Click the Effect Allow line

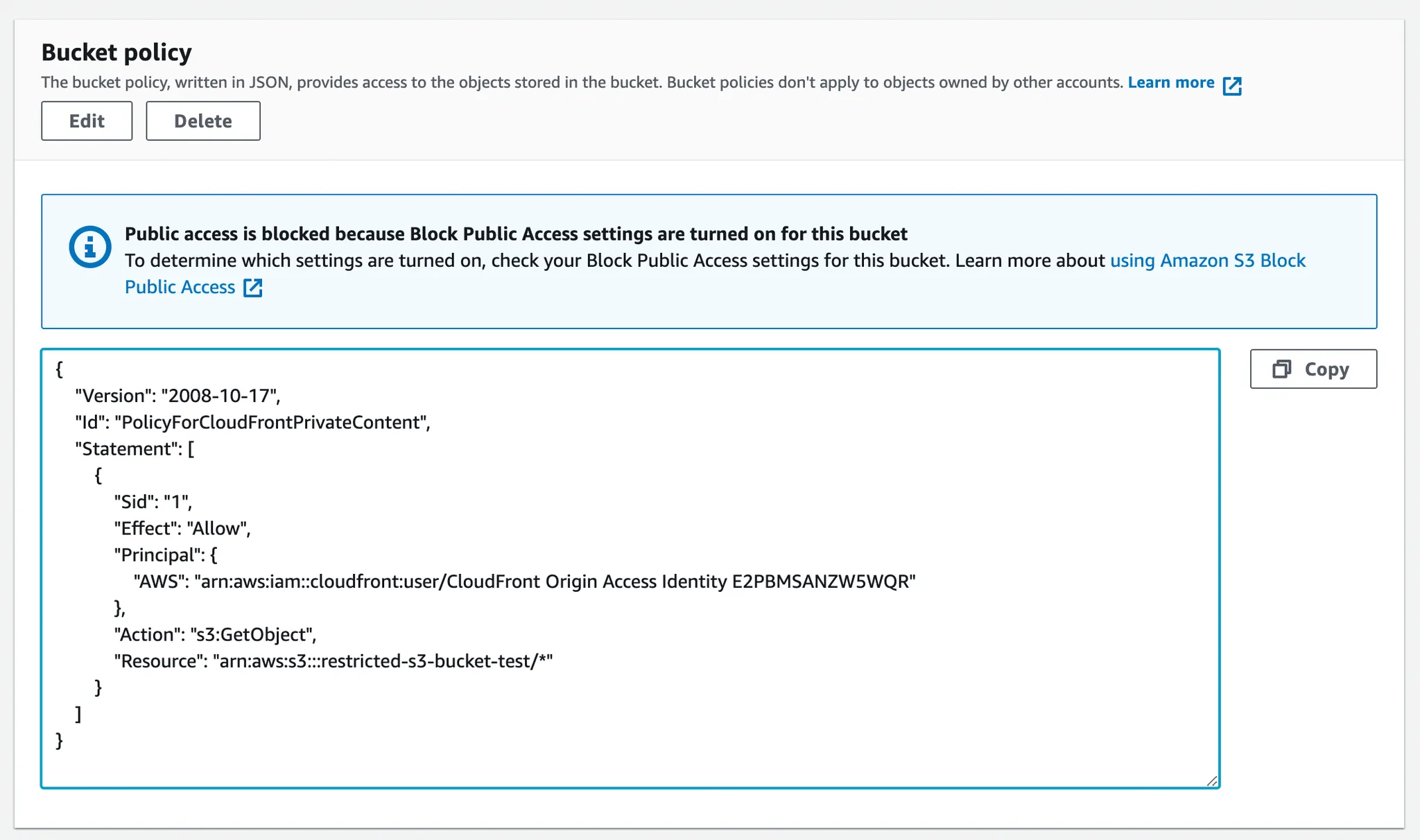pyautogui.click(x=182, y=528)
